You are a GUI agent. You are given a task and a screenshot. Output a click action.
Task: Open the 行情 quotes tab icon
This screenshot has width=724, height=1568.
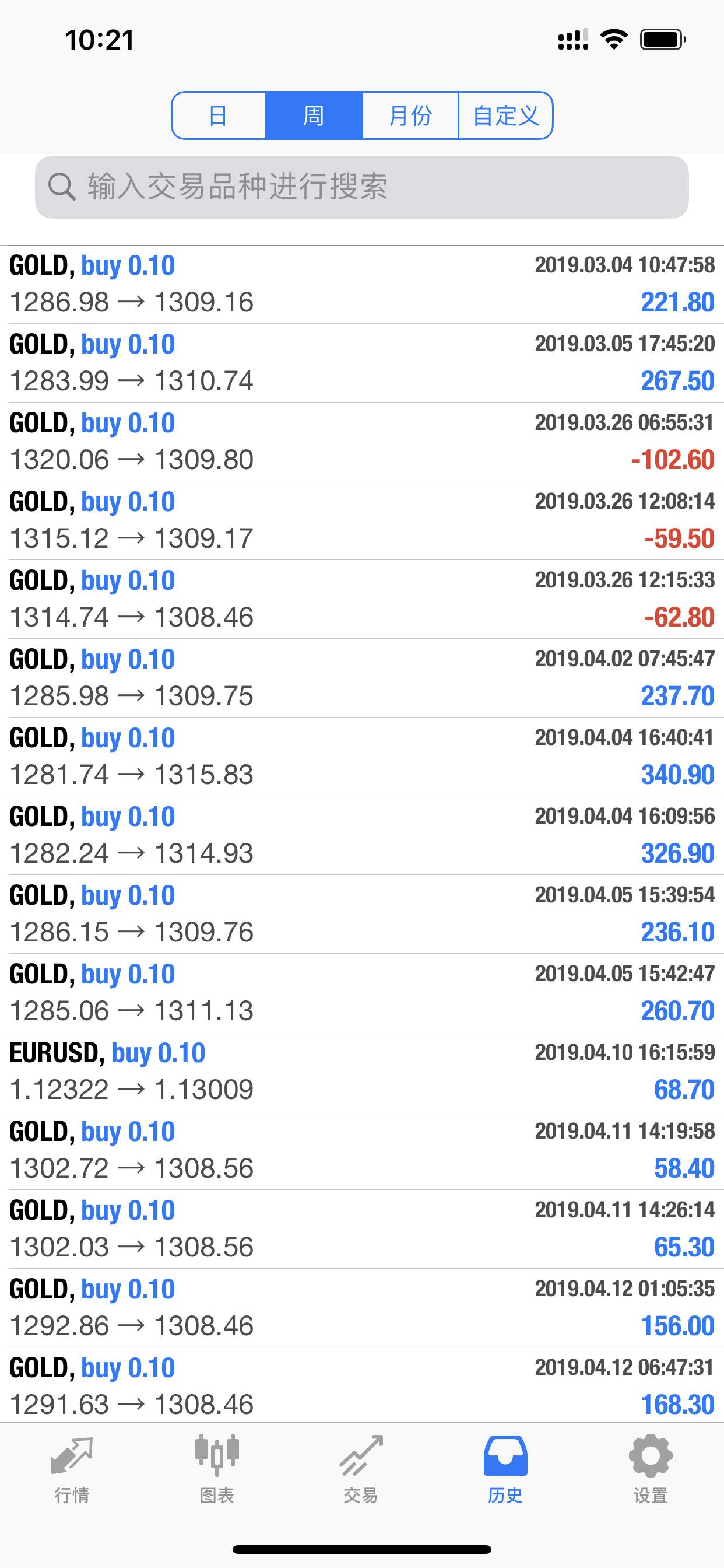[72, 1456]
